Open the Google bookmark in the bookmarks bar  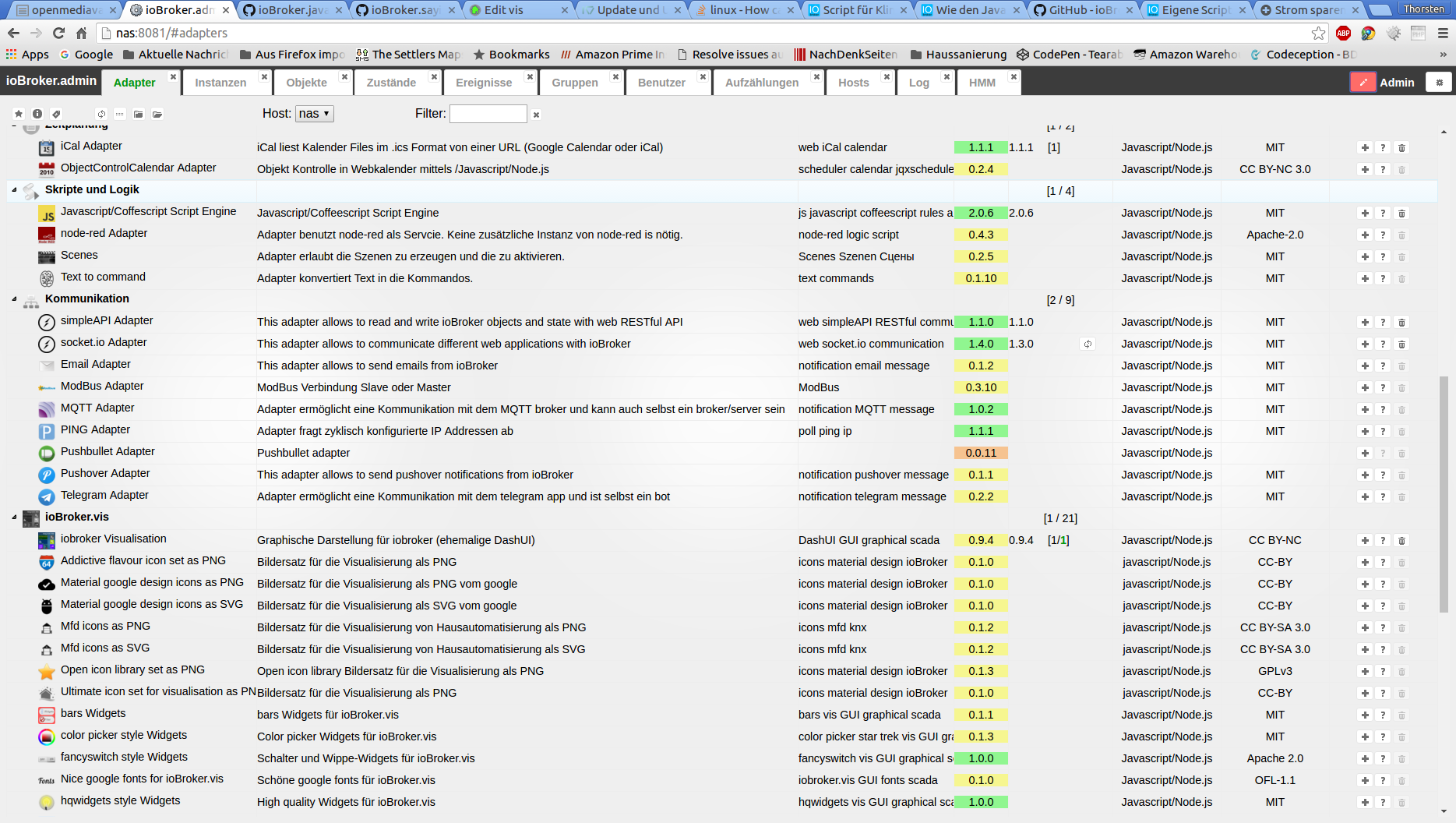[x=86, y=55]
